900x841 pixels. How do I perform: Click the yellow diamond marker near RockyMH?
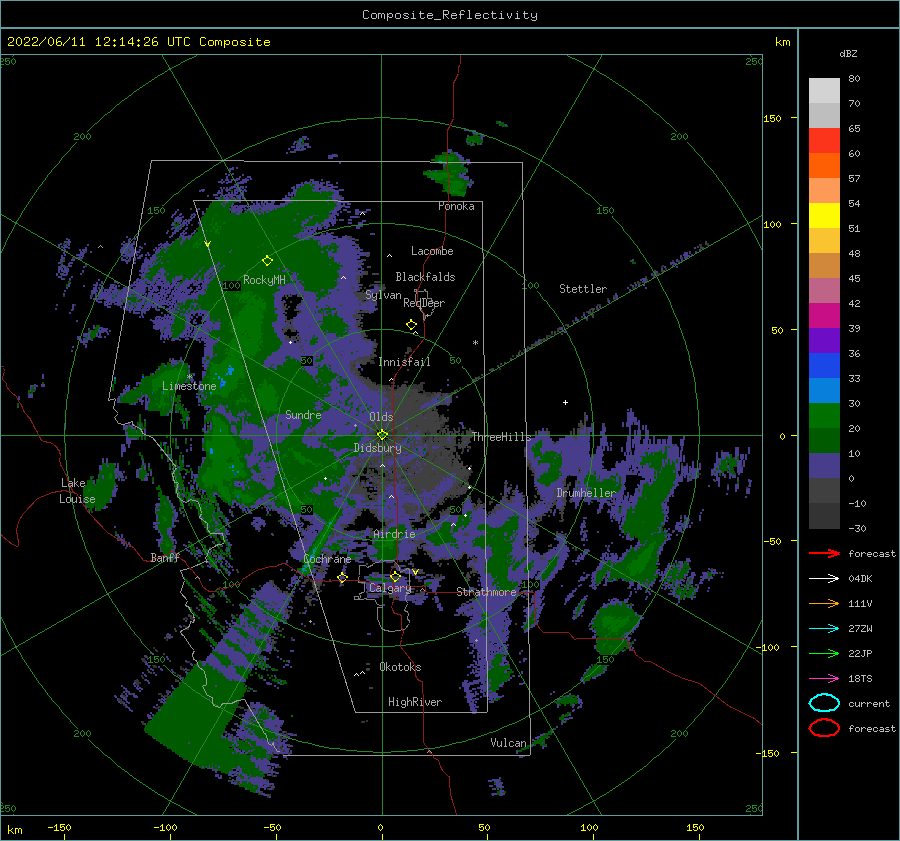coord(267,261)
